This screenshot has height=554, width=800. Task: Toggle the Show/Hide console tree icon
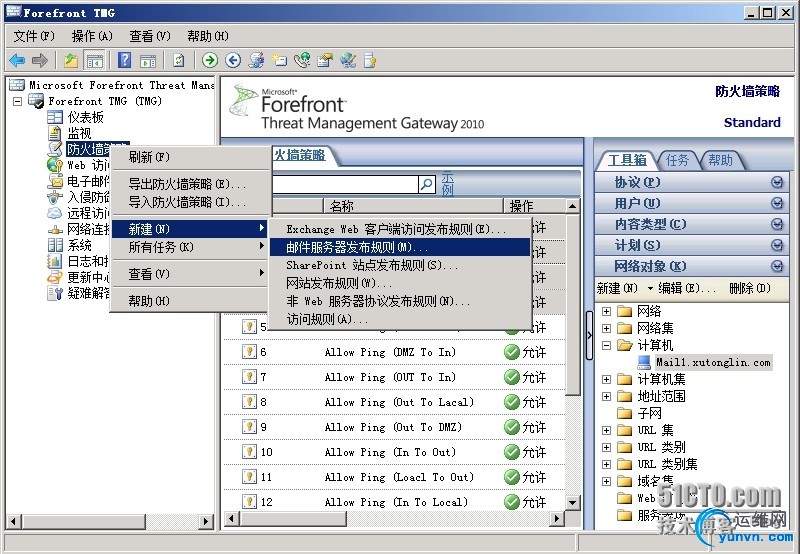pos(94,61)
